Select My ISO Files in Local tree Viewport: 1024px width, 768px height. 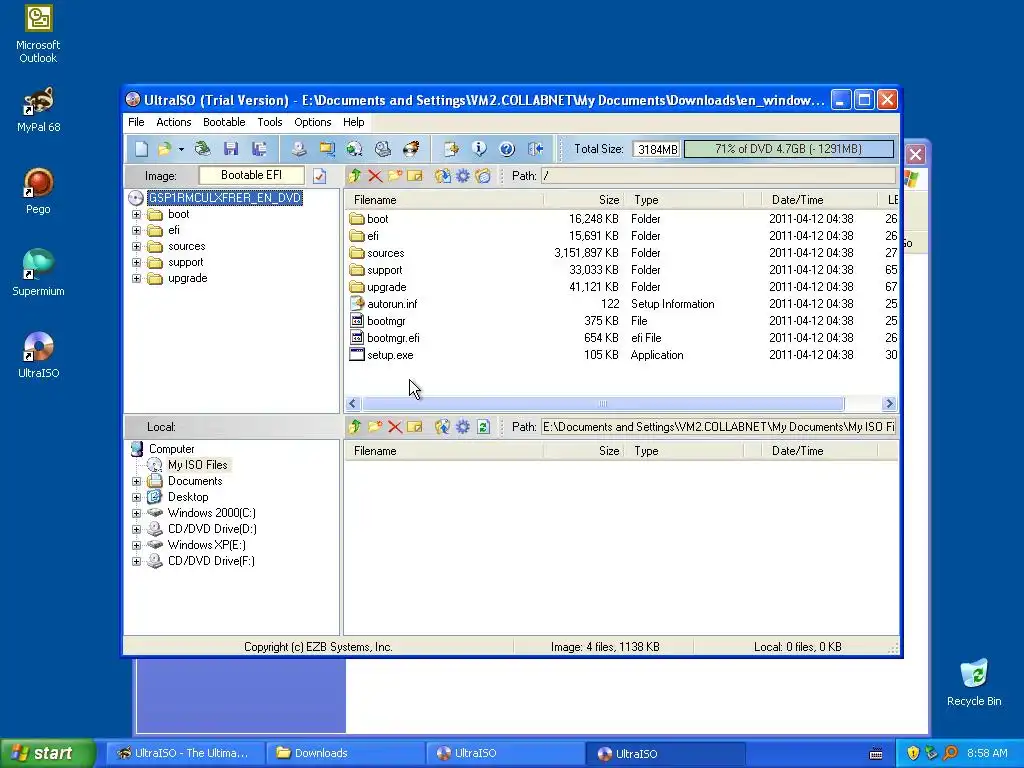click(197, 465)
